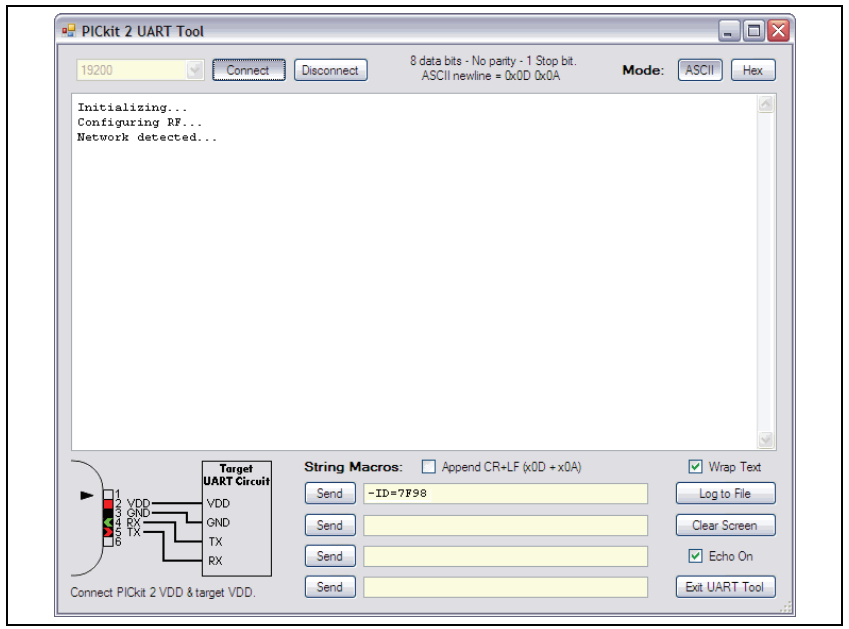Click the red VDD pin 2 indicator
This screenshot has height=629, width=849.
tap(108, 504)
